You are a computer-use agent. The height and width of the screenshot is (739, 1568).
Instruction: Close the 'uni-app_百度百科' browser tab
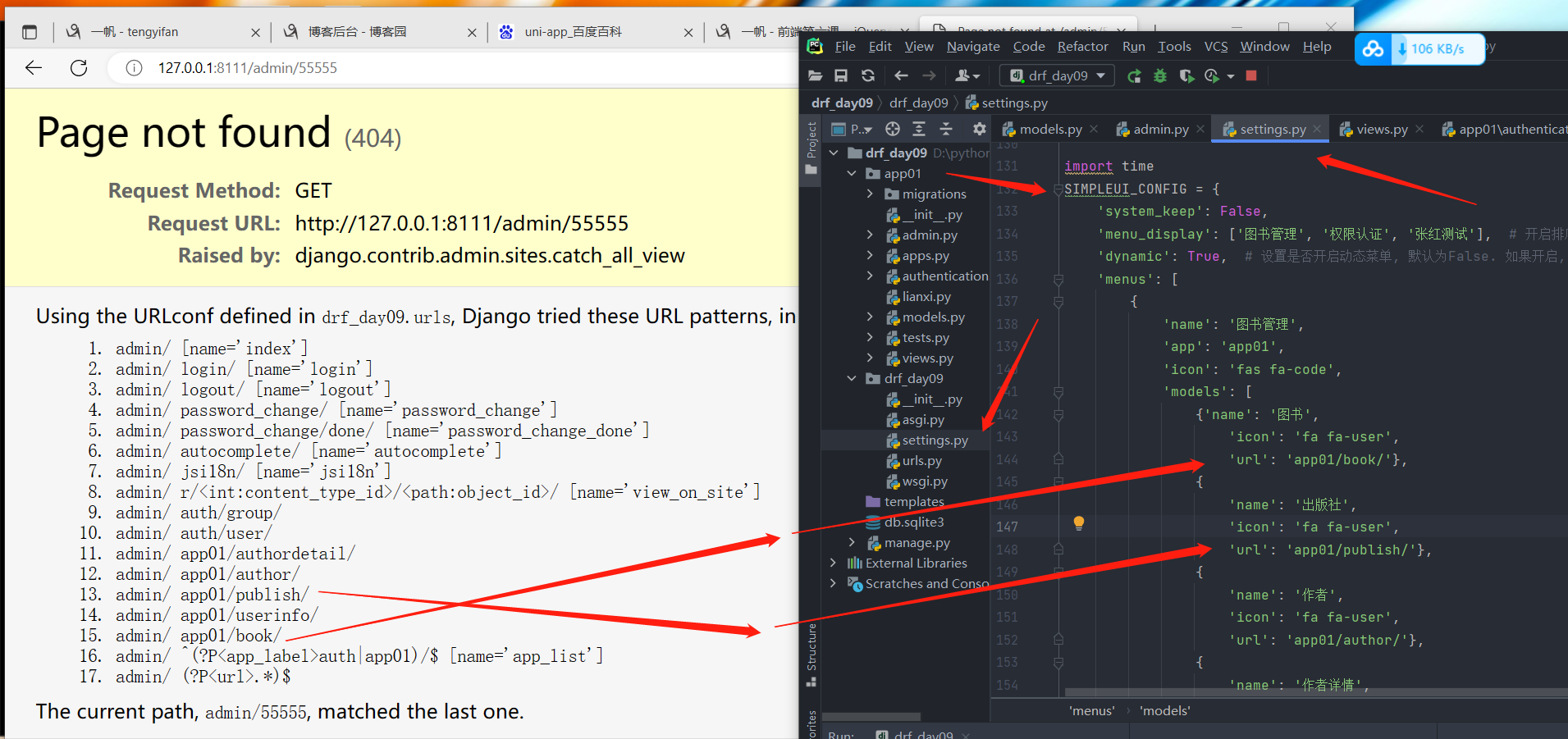688,33
